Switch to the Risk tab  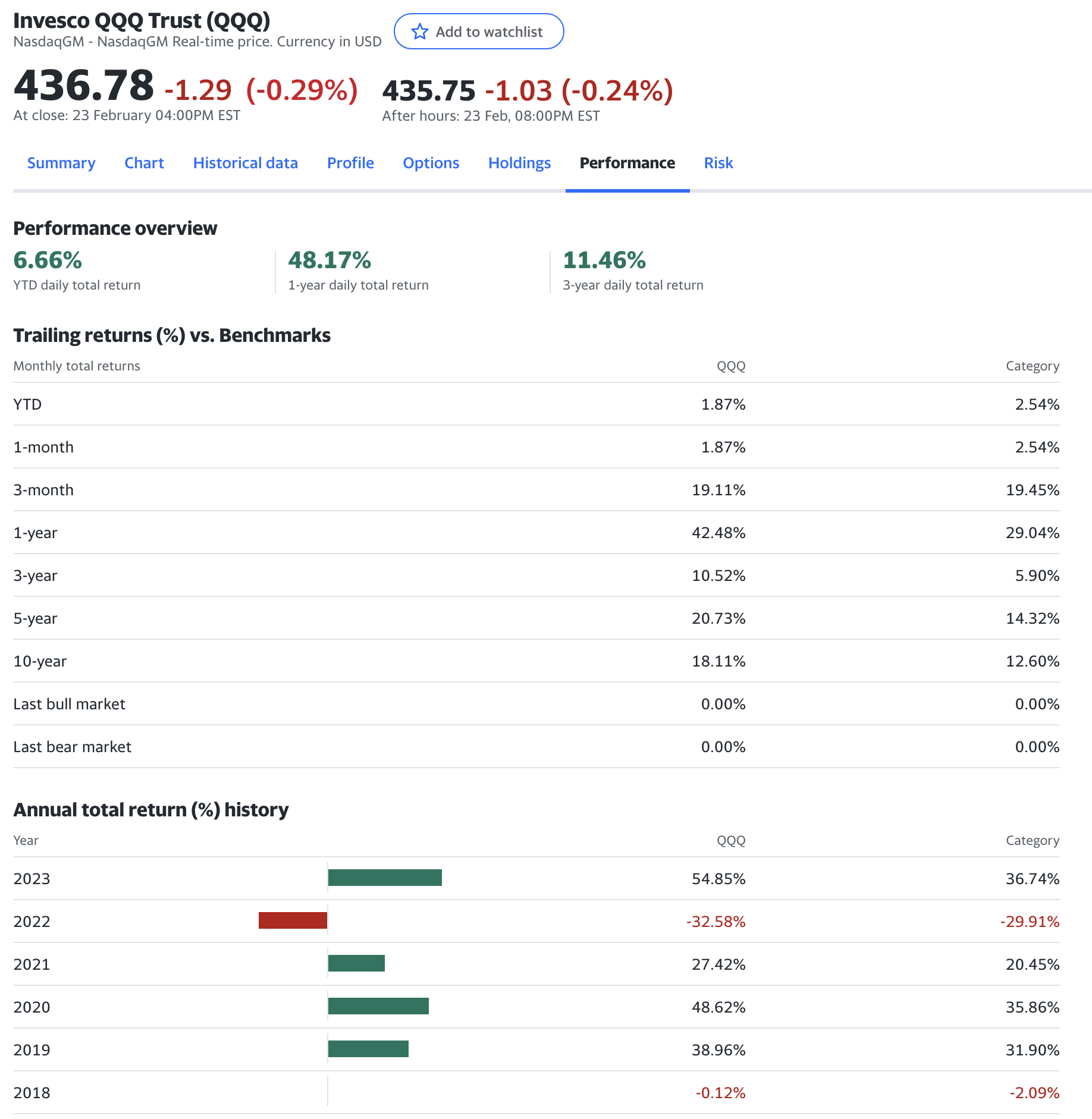click(x=718, y=163)
